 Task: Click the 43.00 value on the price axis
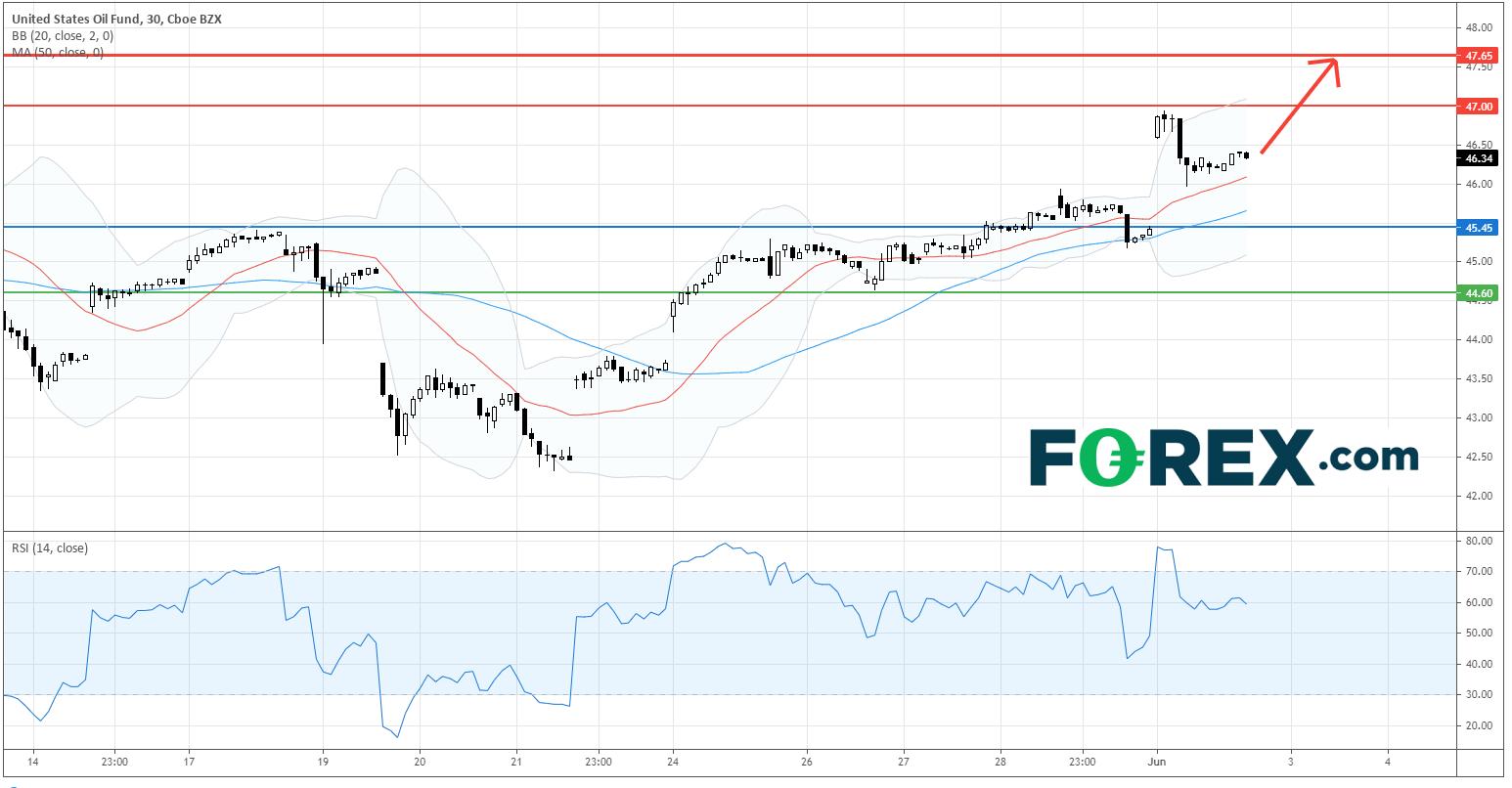point(1479,417)
